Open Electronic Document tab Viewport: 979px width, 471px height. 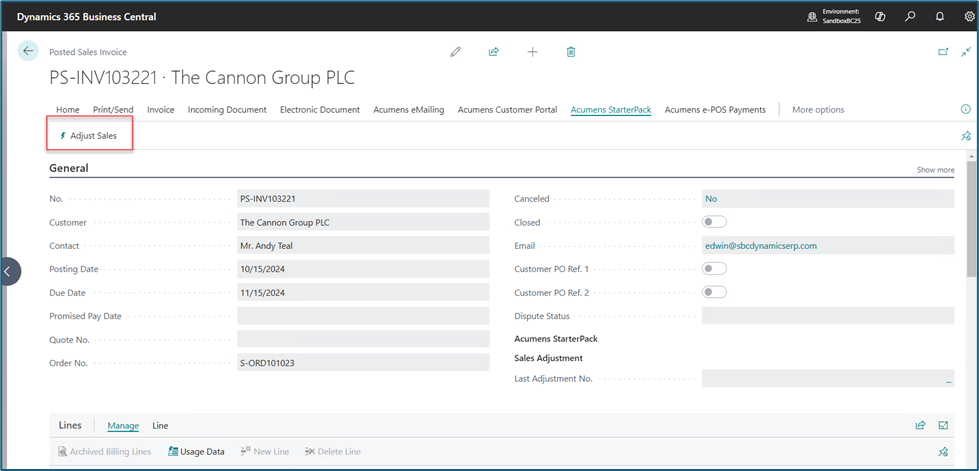pyautogui.click(x=320, y=109)
